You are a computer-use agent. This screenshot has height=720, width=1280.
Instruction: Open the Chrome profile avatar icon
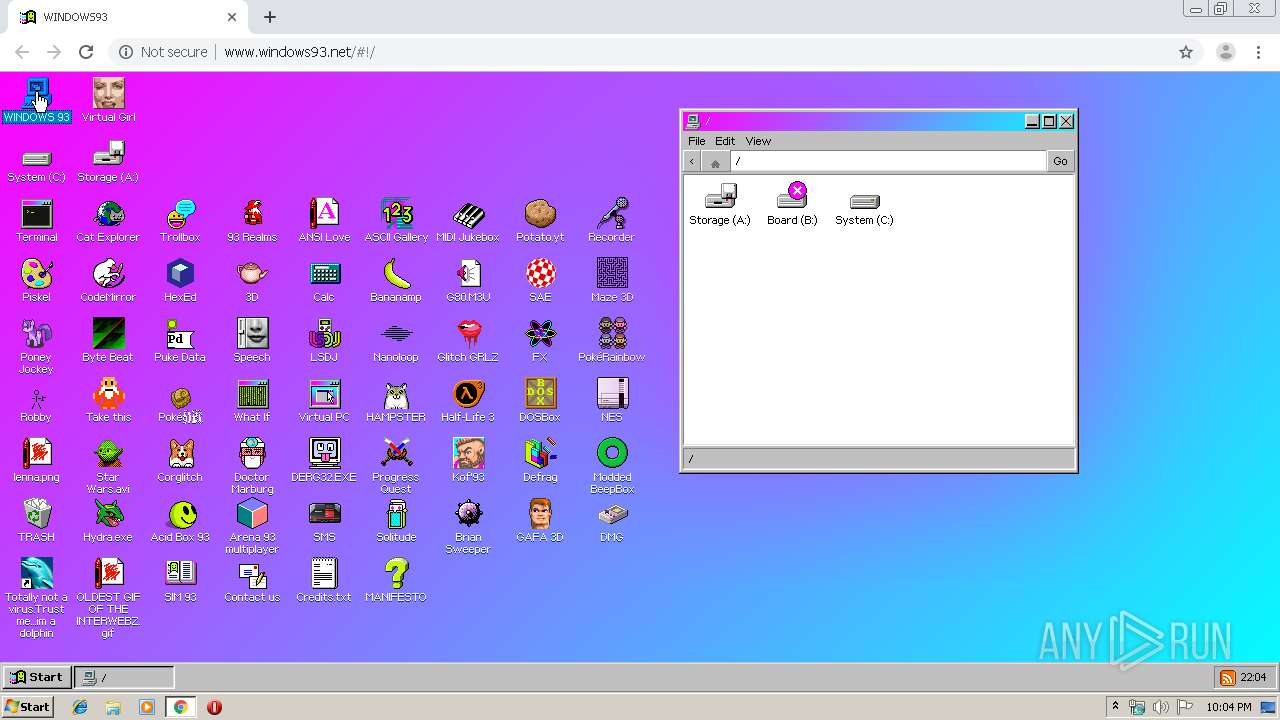coord(1226,52)
